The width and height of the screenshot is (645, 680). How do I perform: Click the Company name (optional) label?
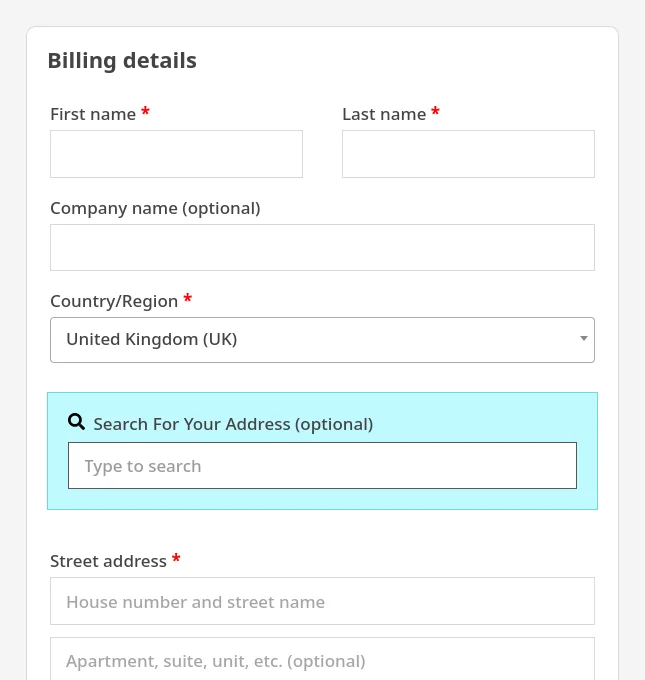[155, 209]
